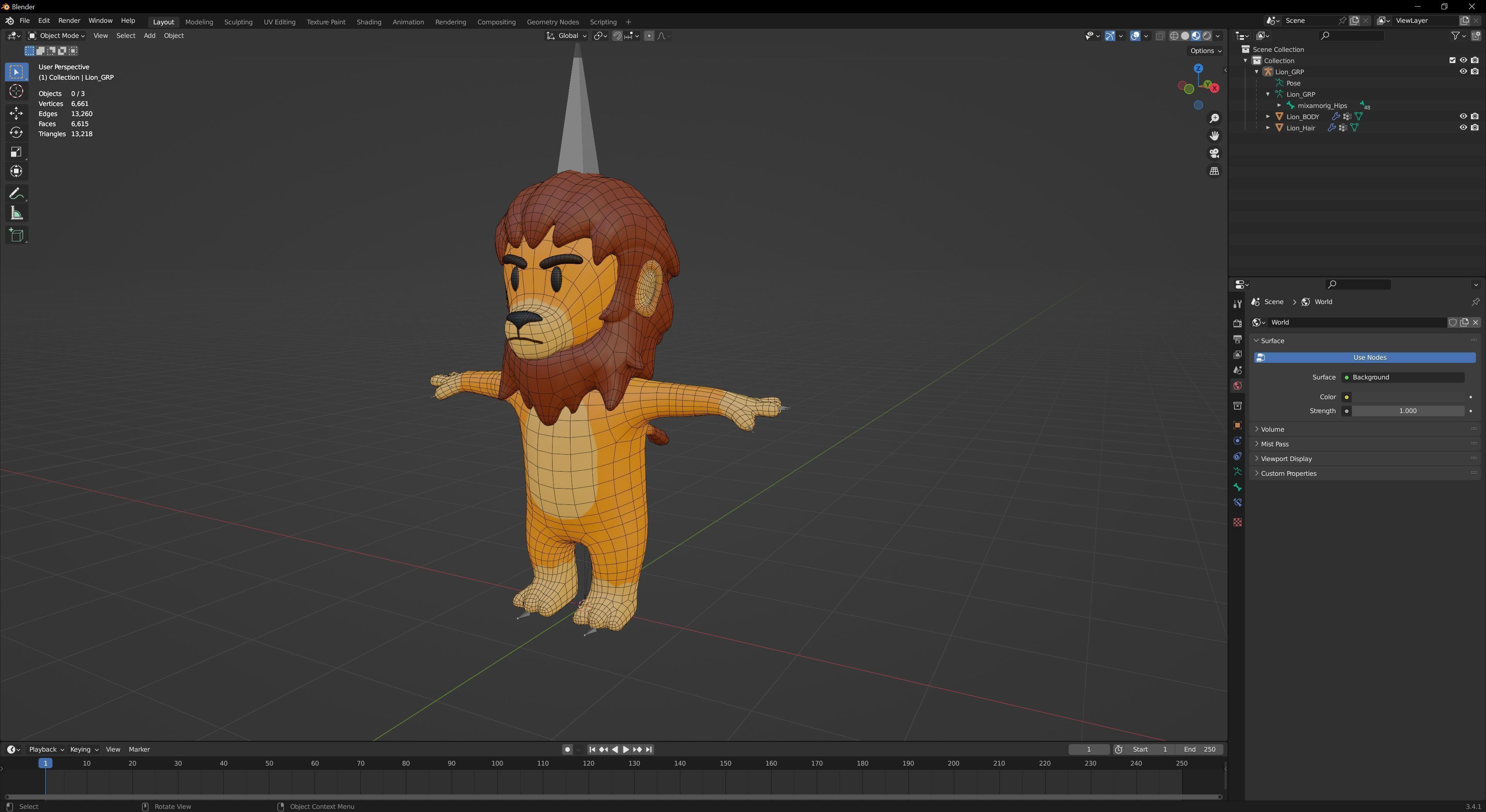Uncheck Collection exclude checkbox
This screenshot has width=1486, height=812.
(x=1452, y=60)
